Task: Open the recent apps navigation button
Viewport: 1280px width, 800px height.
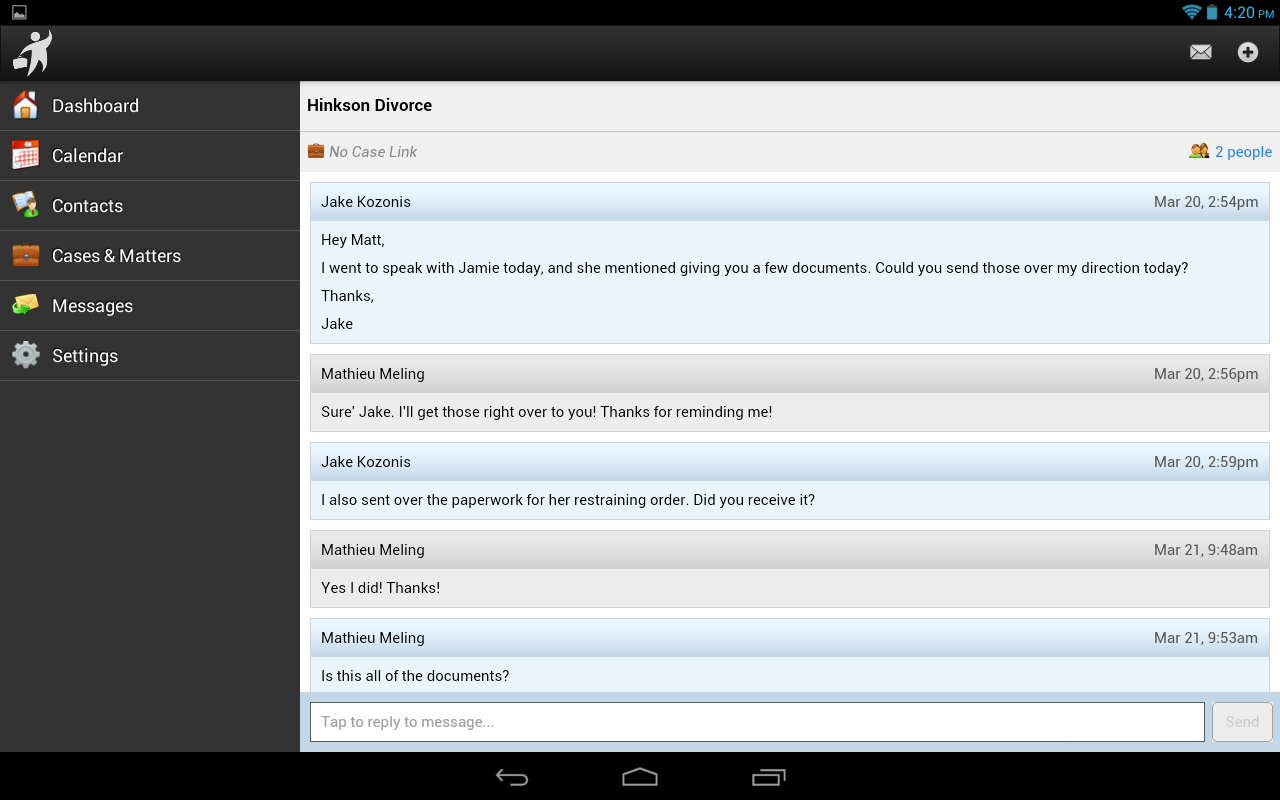Action: 768,777
